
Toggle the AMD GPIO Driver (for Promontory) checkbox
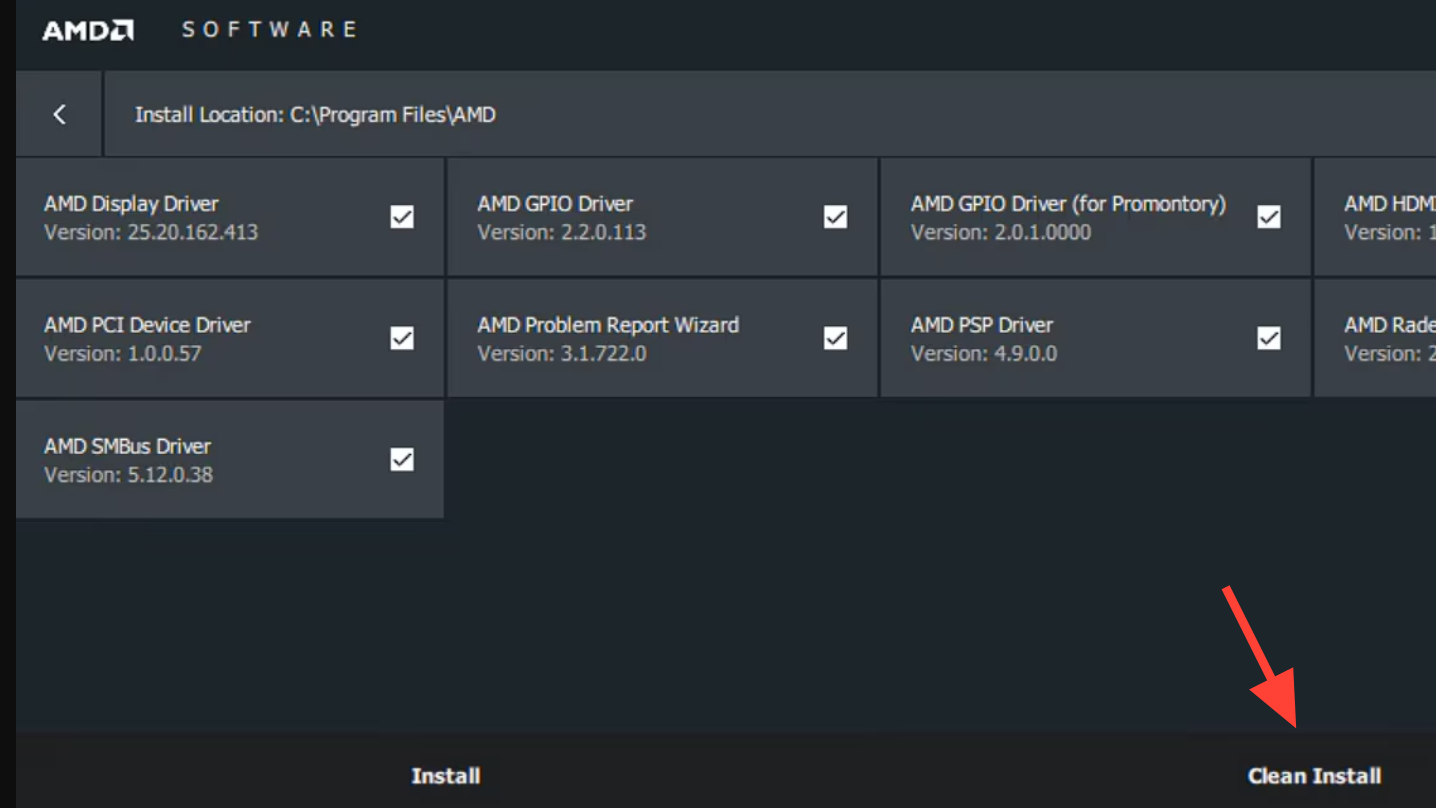pos(1269,217)
